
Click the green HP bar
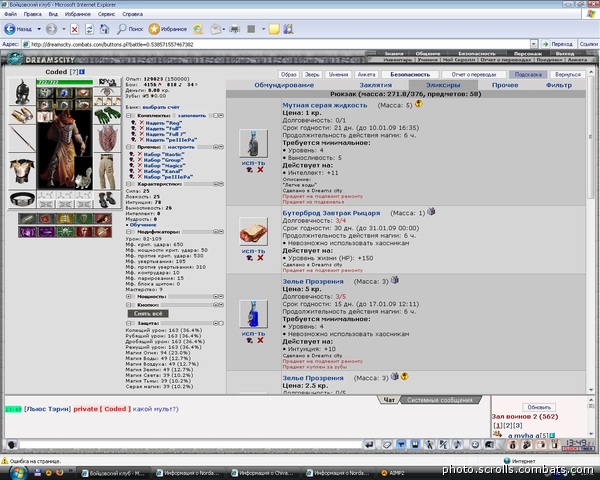(x=64, y=82)
